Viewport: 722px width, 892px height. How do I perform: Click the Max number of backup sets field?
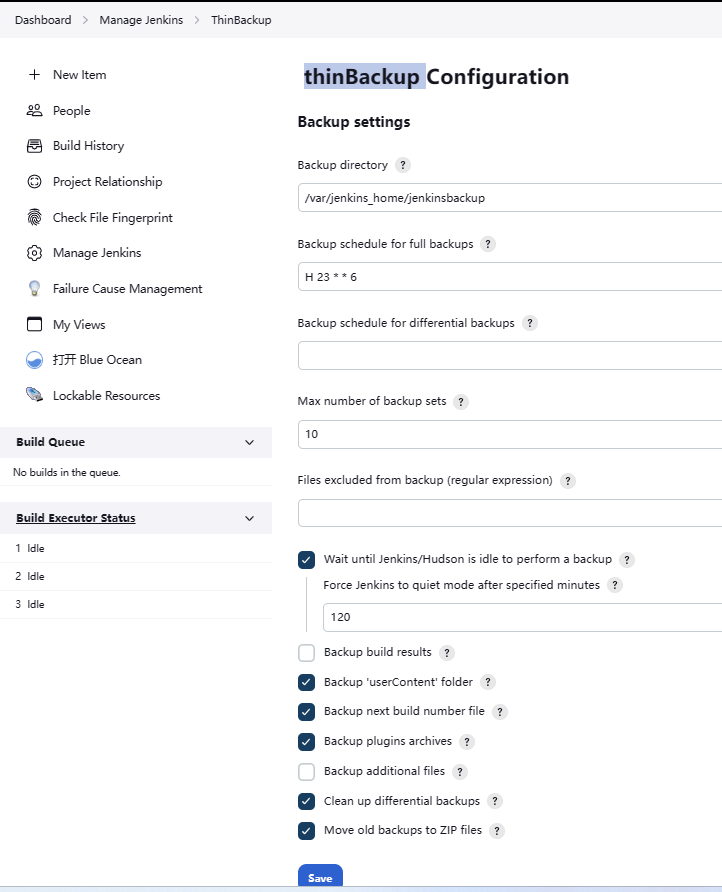[510, 435]
